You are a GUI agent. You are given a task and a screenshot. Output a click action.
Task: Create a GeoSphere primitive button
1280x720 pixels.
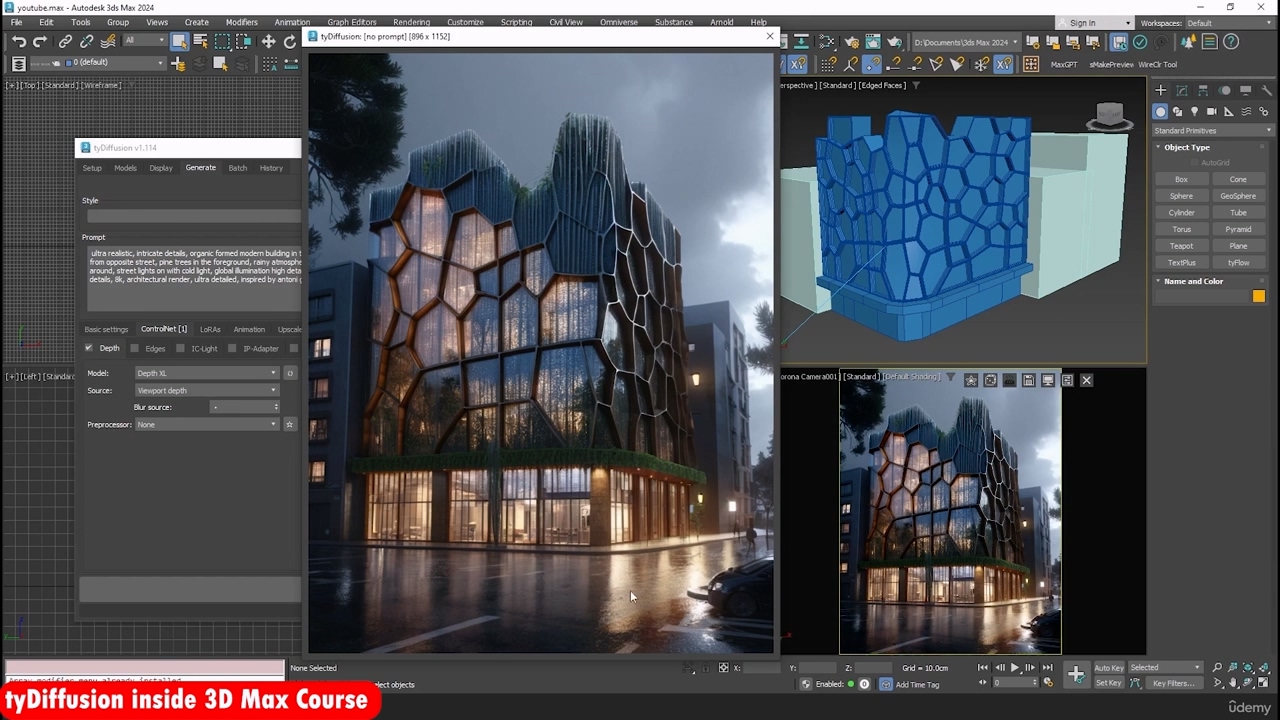click(1238, 196)
